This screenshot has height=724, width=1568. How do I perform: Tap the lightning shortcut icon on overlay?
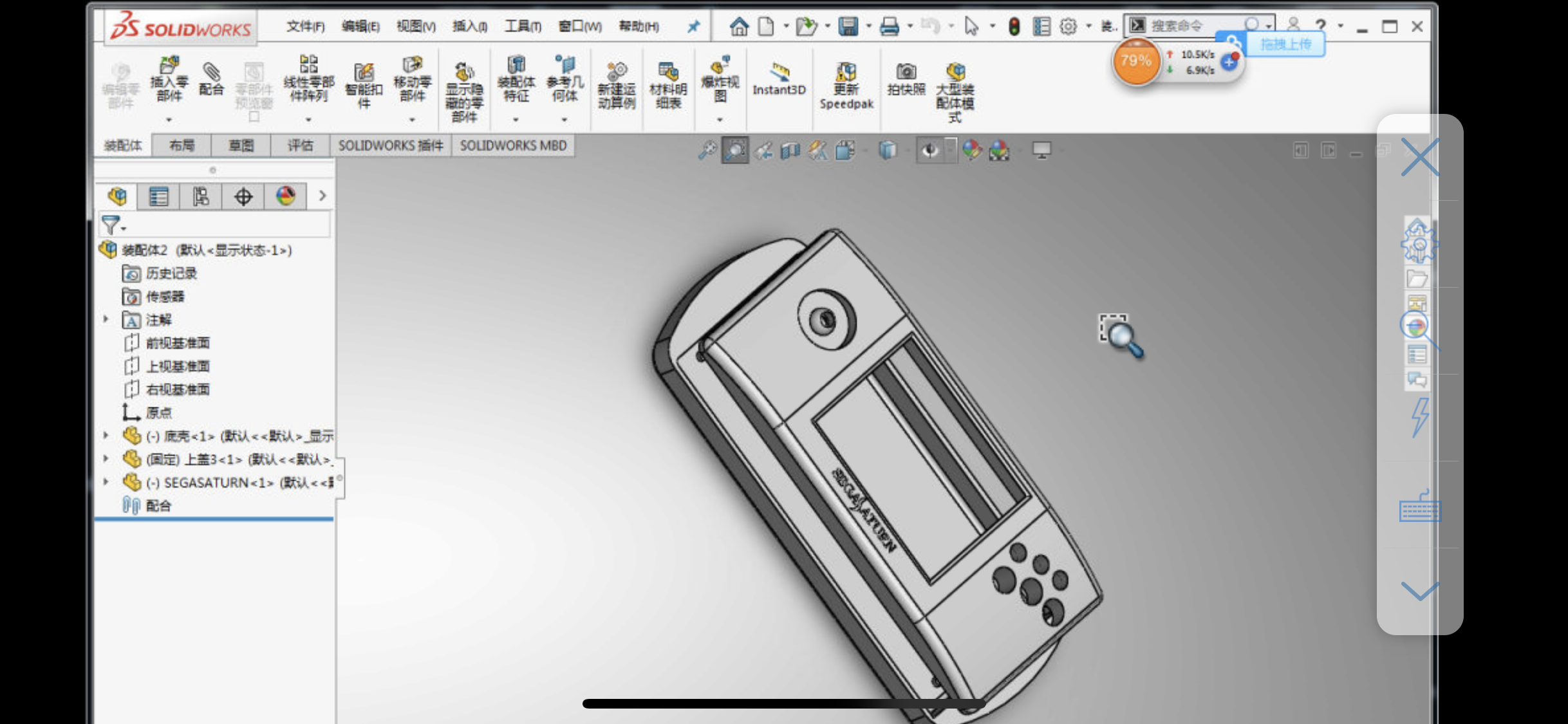[x=1419, y=418]
